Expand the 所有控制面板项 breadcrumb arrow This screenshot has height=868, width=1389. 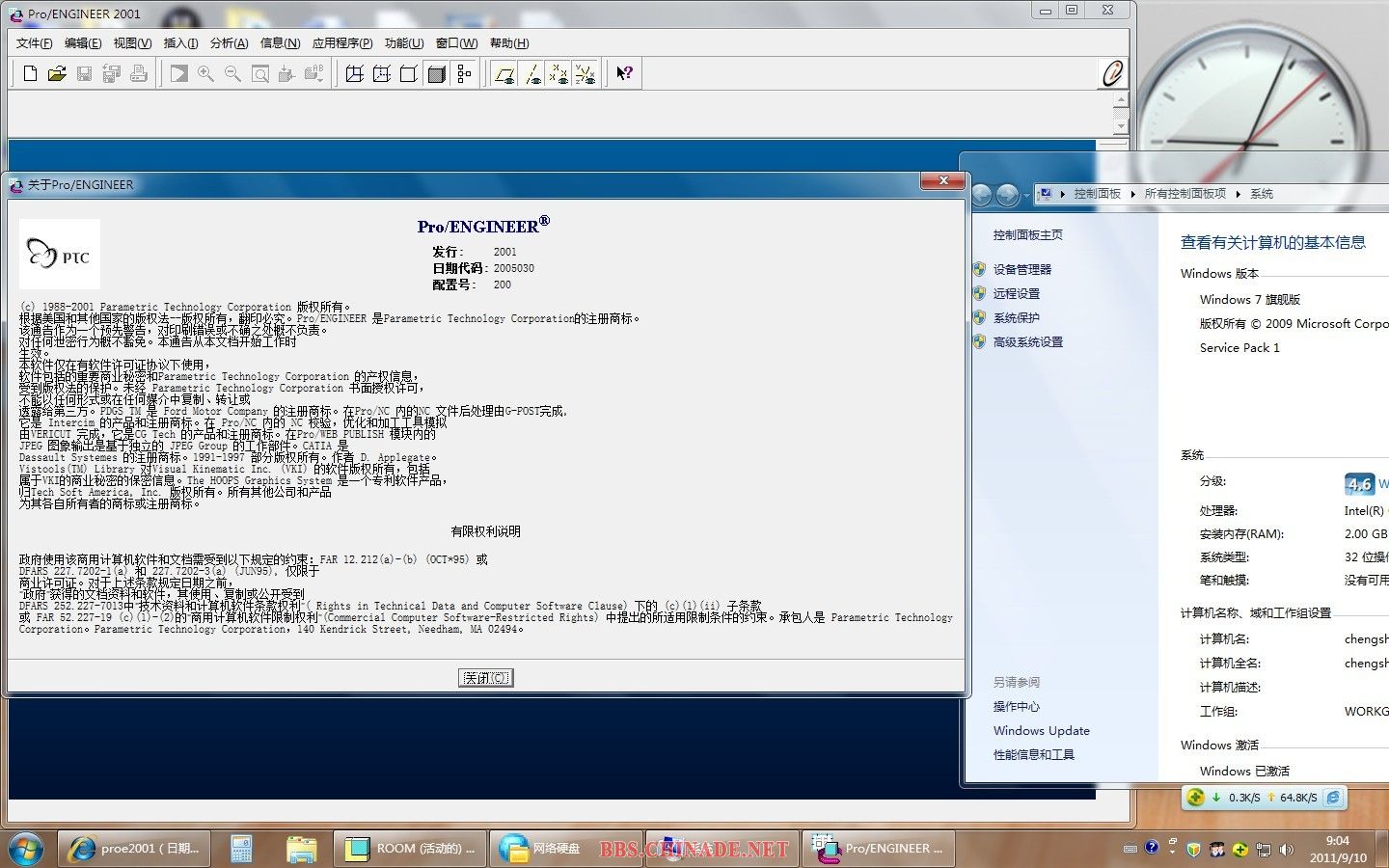point(1239,194)
